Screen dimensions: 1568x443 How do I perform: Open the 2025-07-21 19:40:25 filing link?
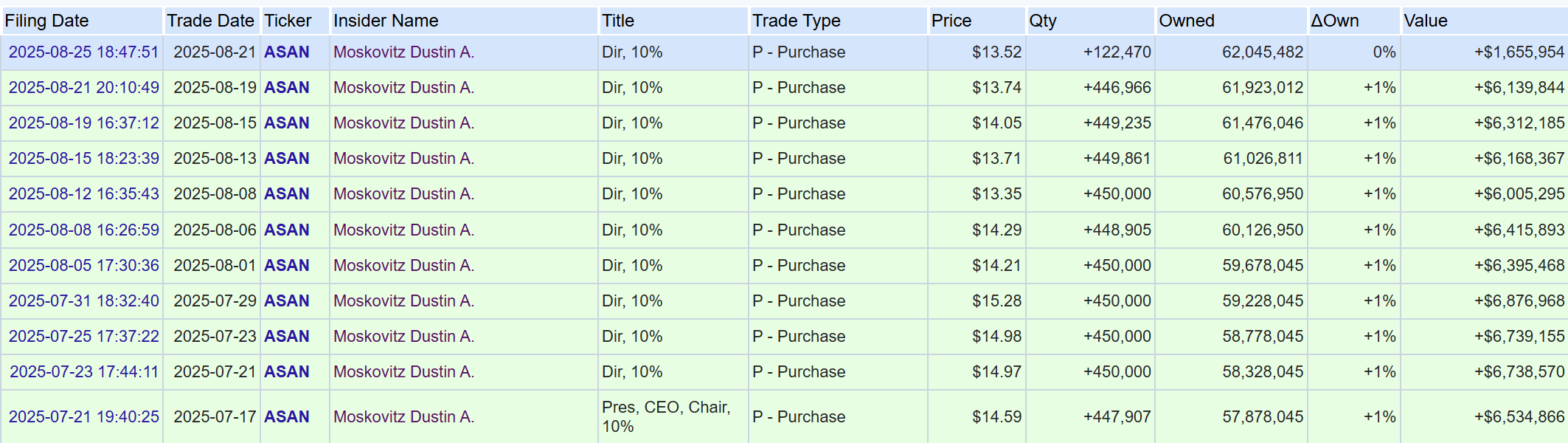pos(83,417)
